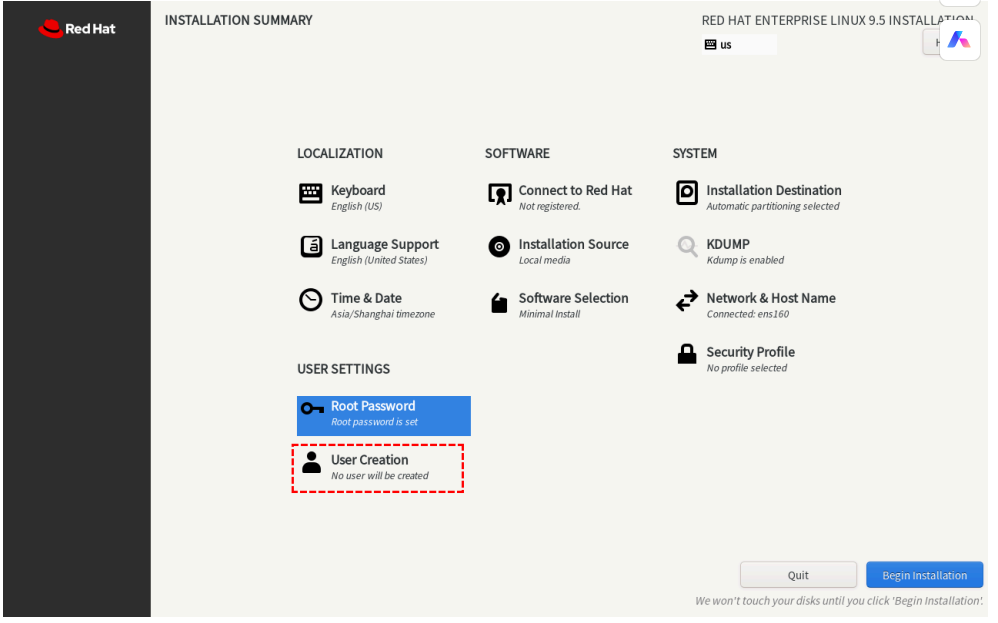
Task: Click 'Asia/Shanghai timezone' status text
Action: click(383, 314)
